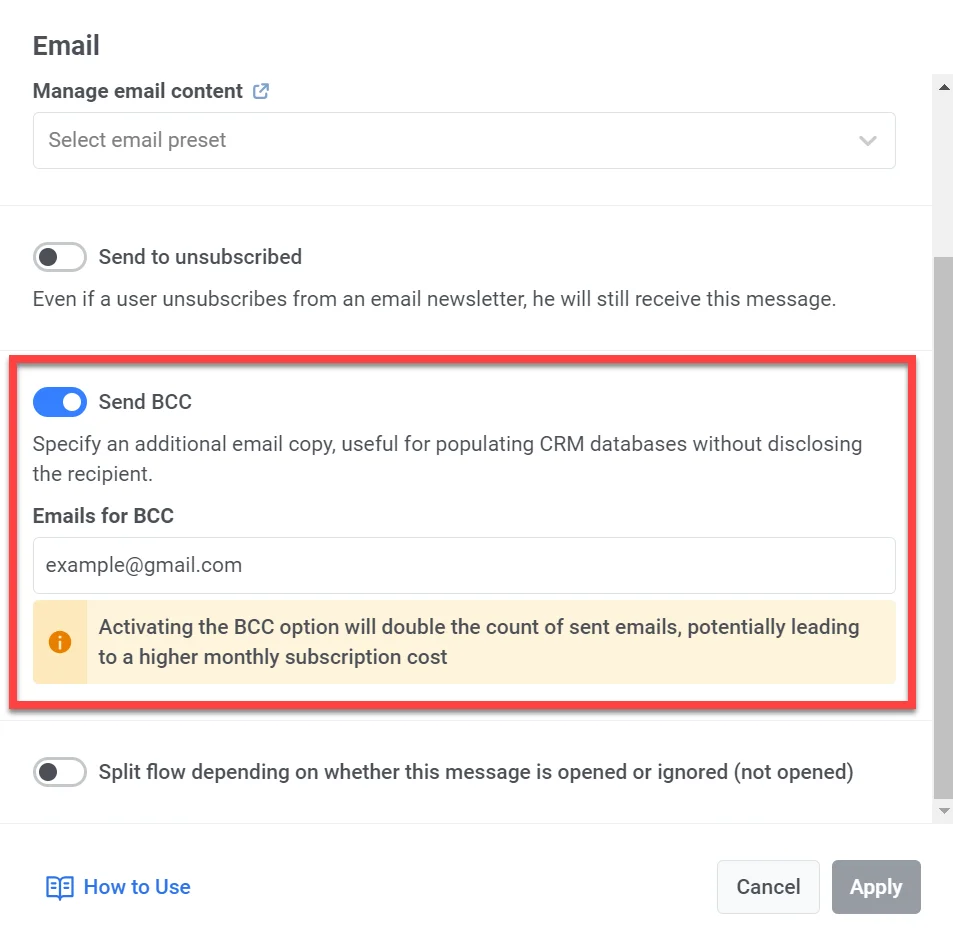The width and height of the screenshot is (953, 942).
Task: Expand the email preset chevron arrow
Action: point(867,141)
